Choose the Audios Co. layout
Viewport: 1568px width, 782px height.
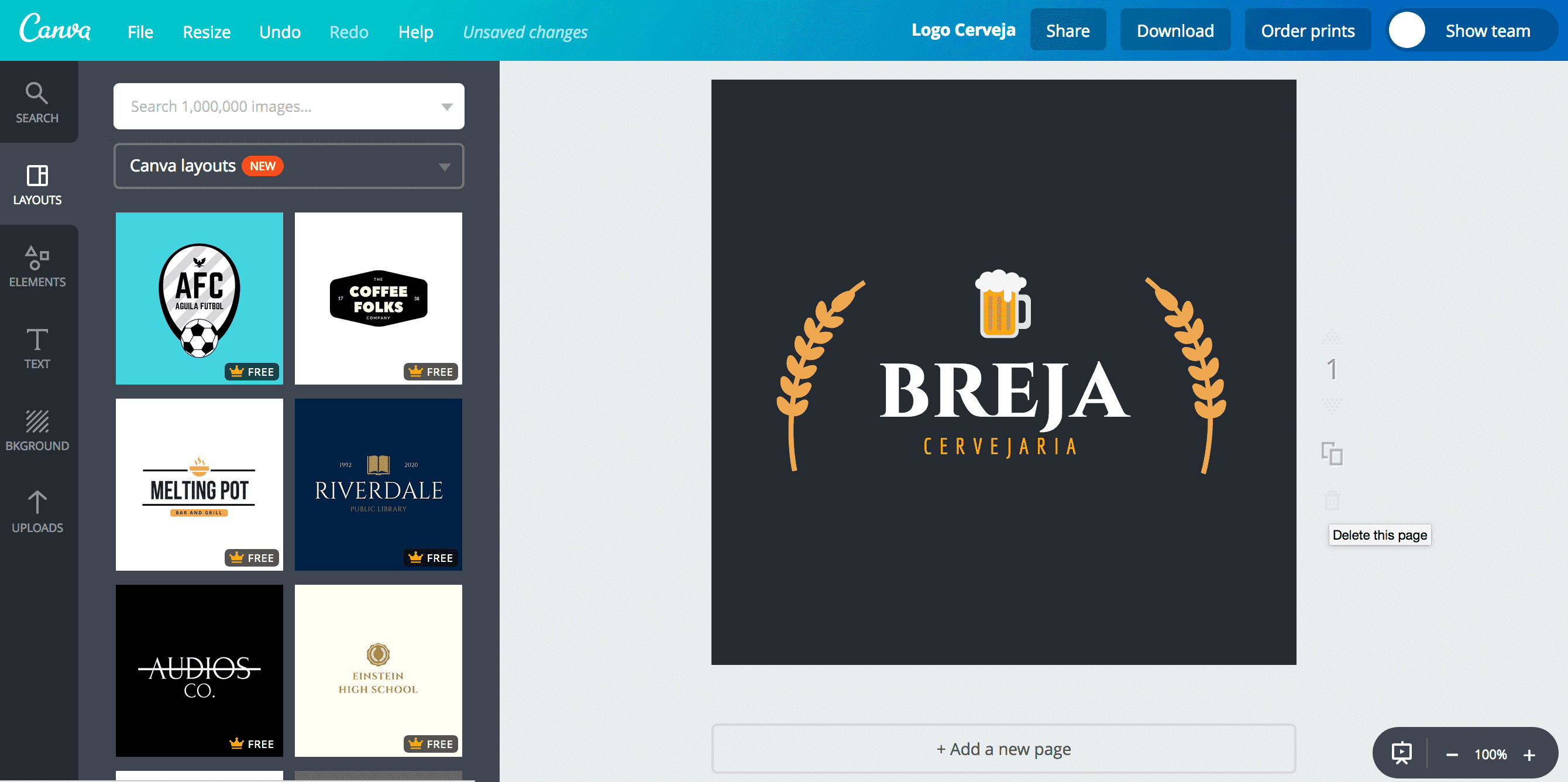click(199, 671)
